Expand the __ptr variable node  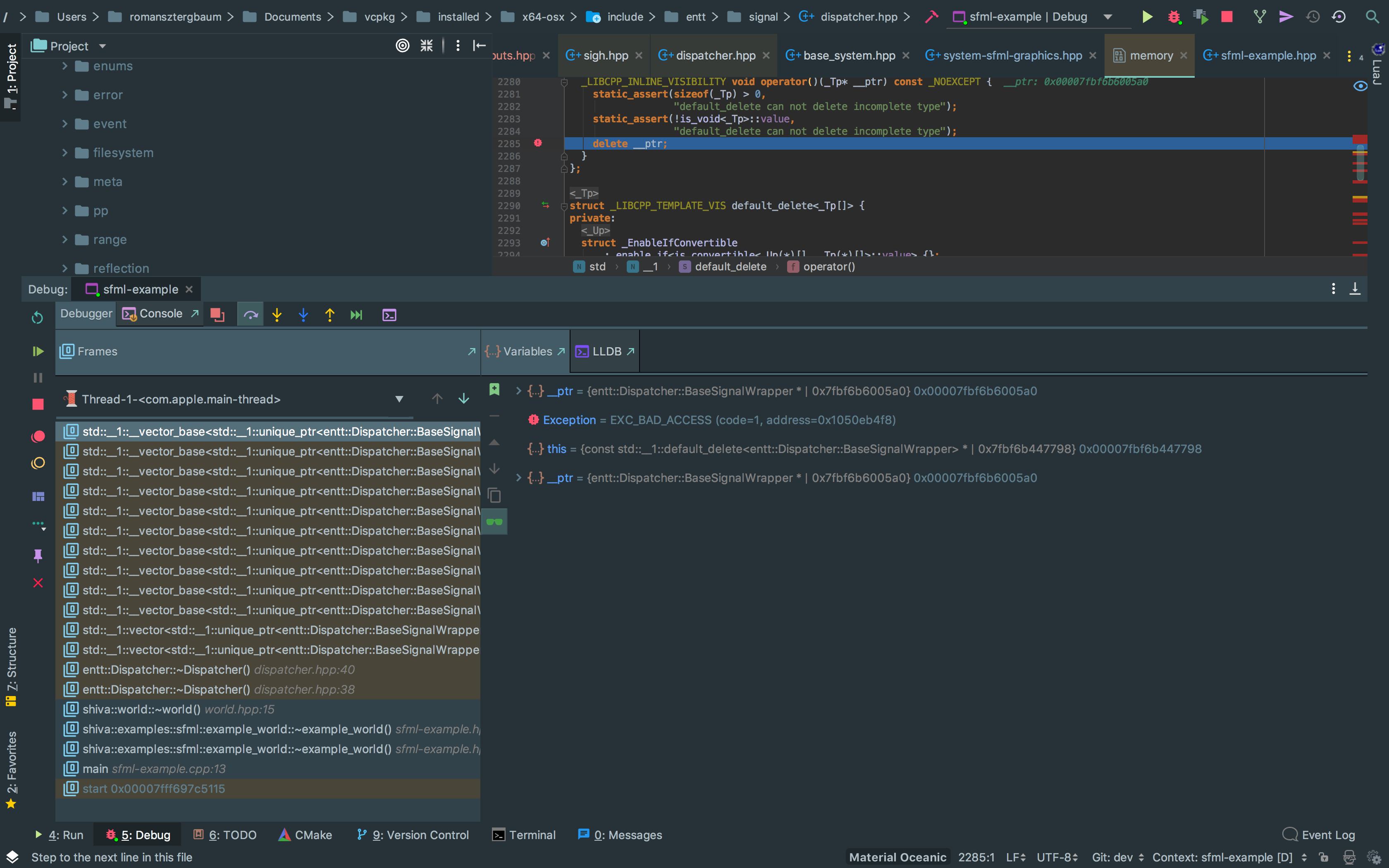coord(518,391)
